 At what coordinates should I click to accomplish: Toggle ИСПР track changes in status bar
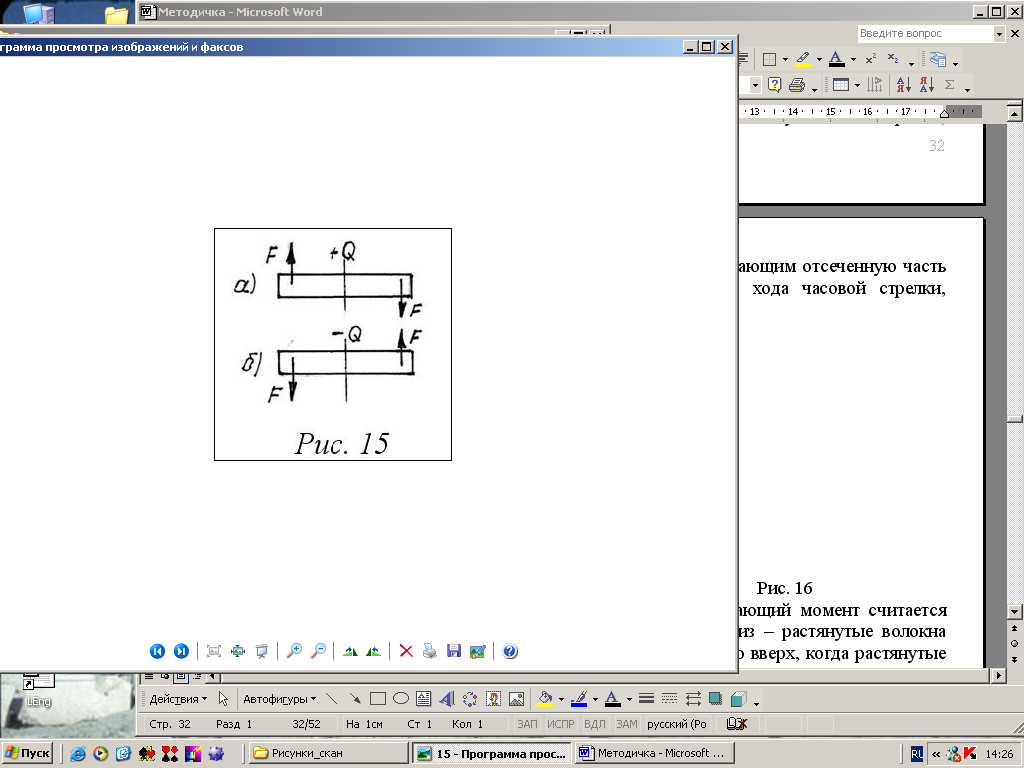pos(560,724)
